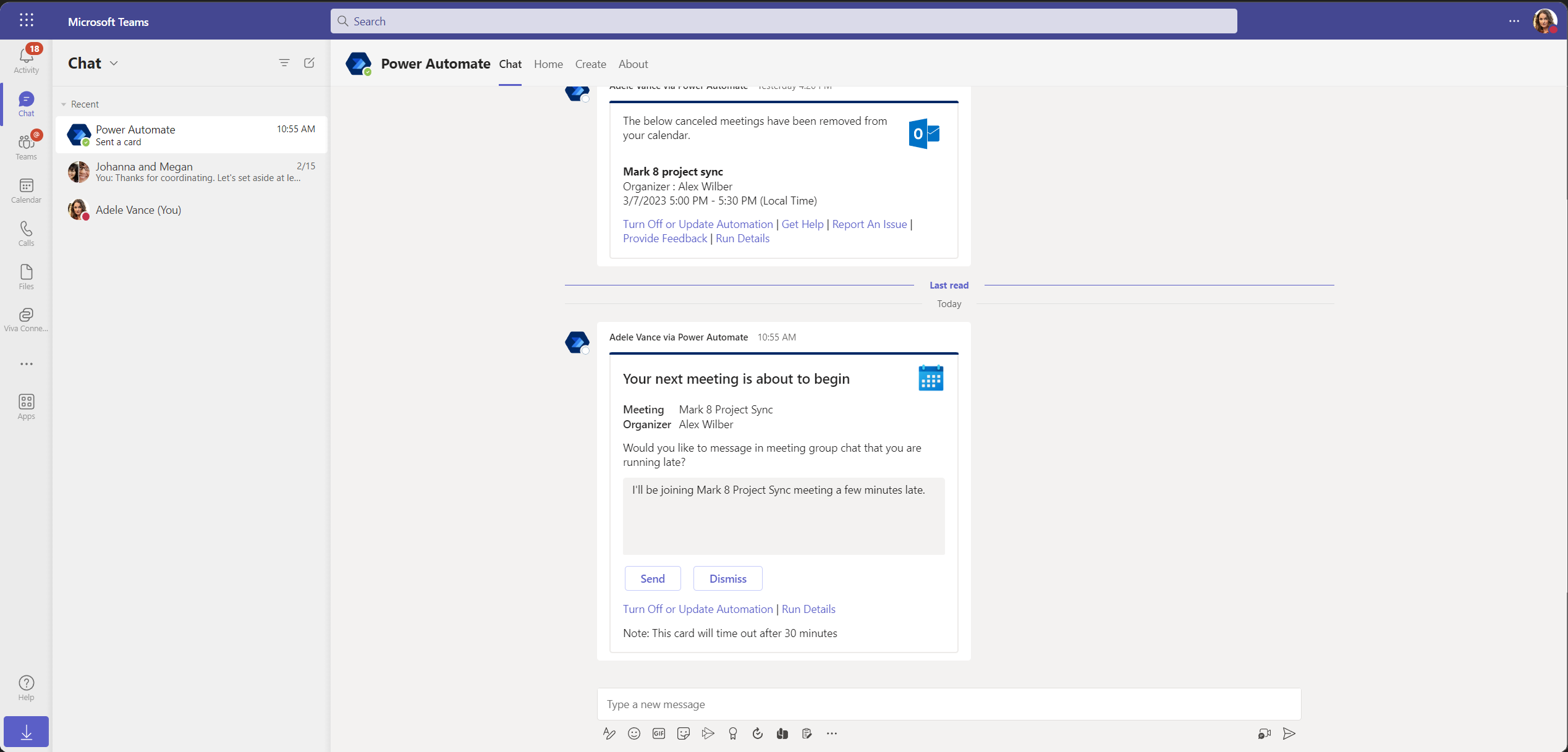The width and height of the screenshot is (1568, 752).
Task: Click the Type a new message field
Action: pyautogui.click(x=949, y=704)
